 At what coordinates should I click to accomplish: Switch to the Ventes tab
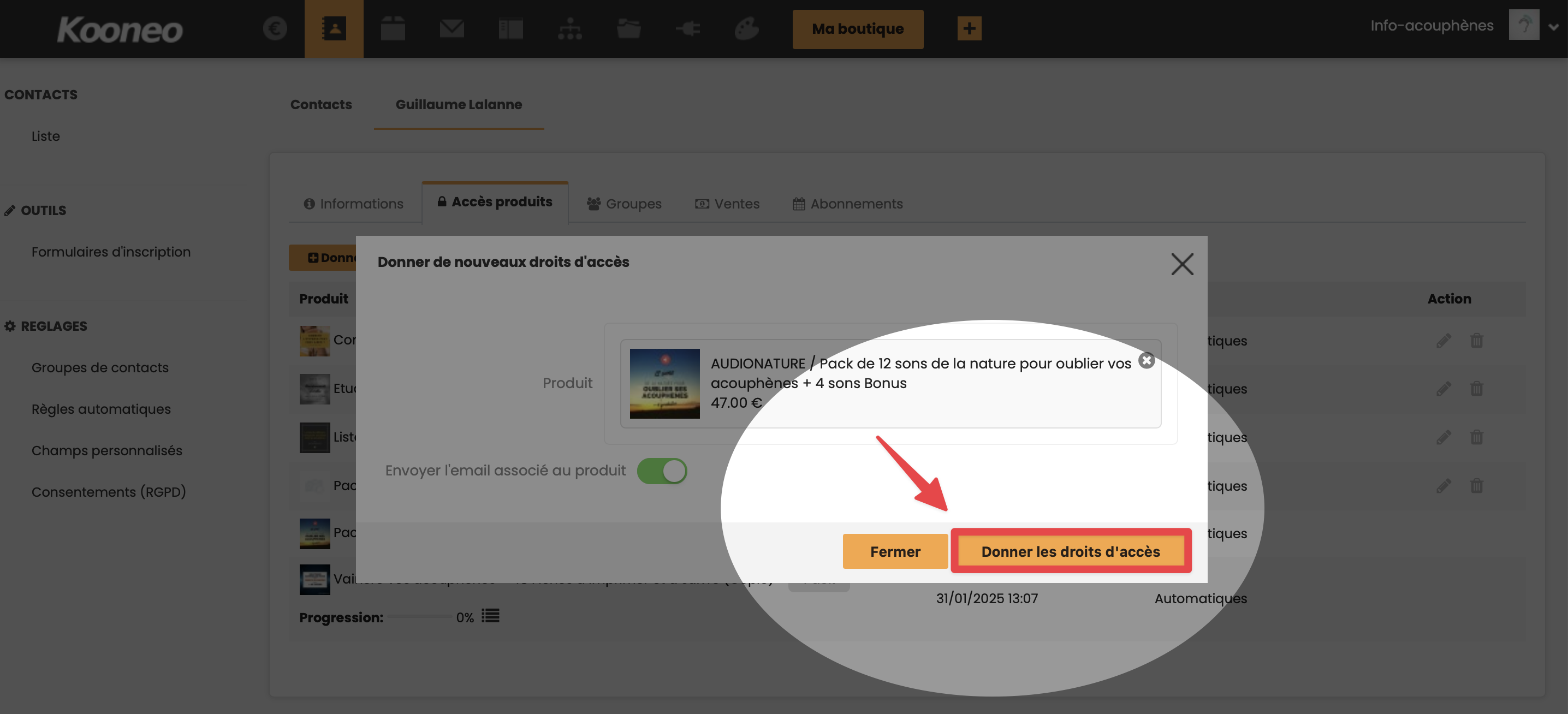coord(727,204)
